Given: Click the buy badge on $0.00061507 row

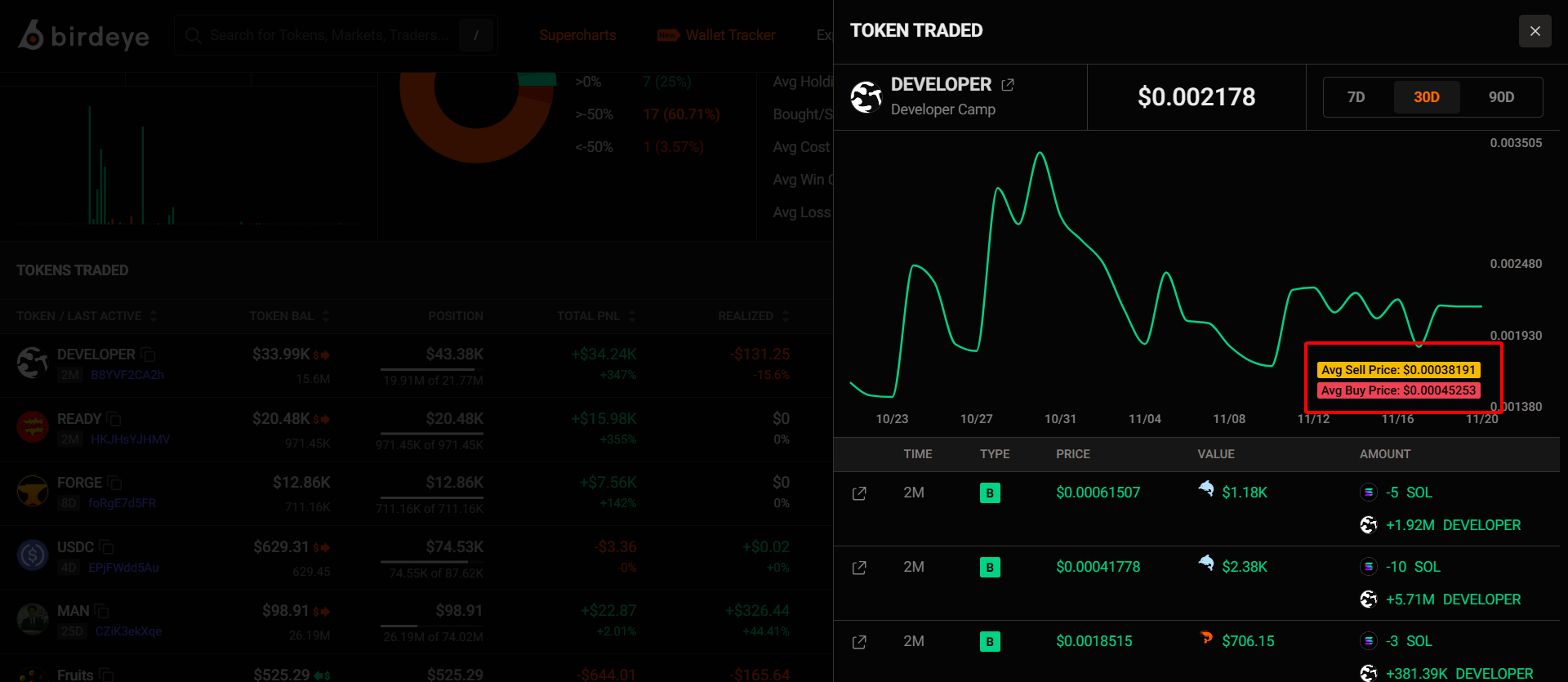Looking at the screenshot, I should [x=990, y=493].
